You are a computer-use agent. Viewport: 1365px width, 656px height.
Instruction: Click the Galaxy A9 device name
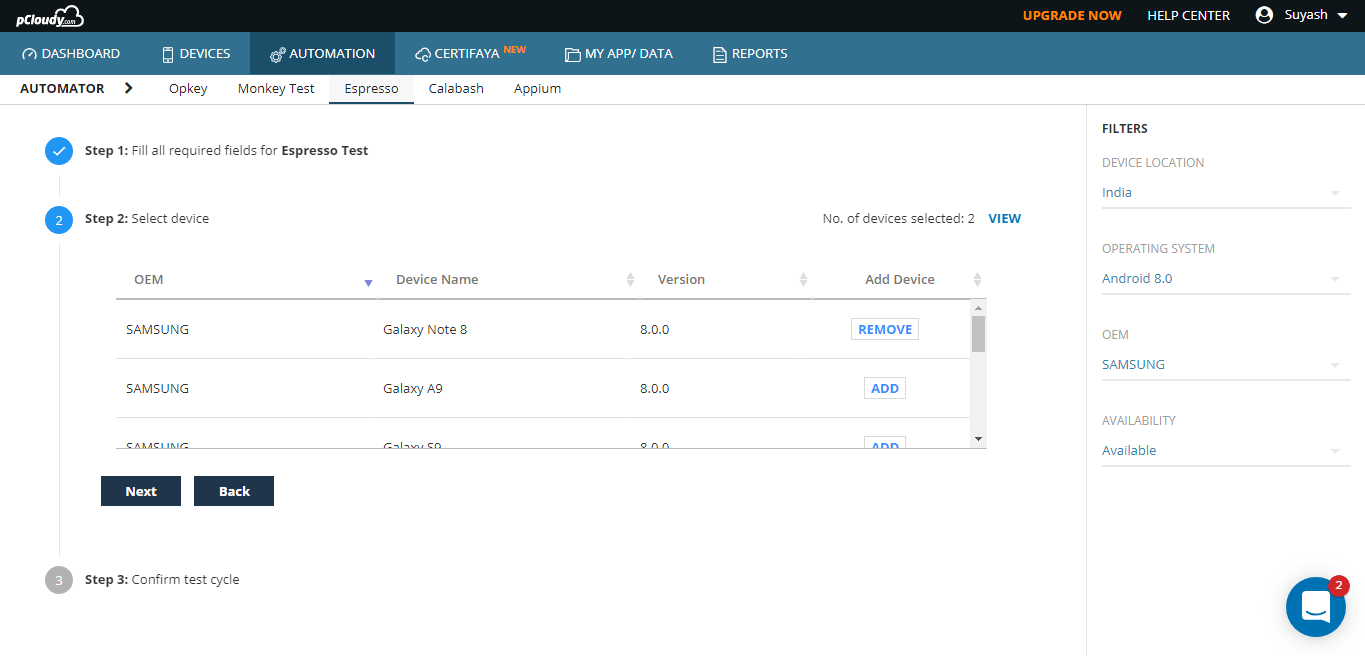(x=413, y=389)
